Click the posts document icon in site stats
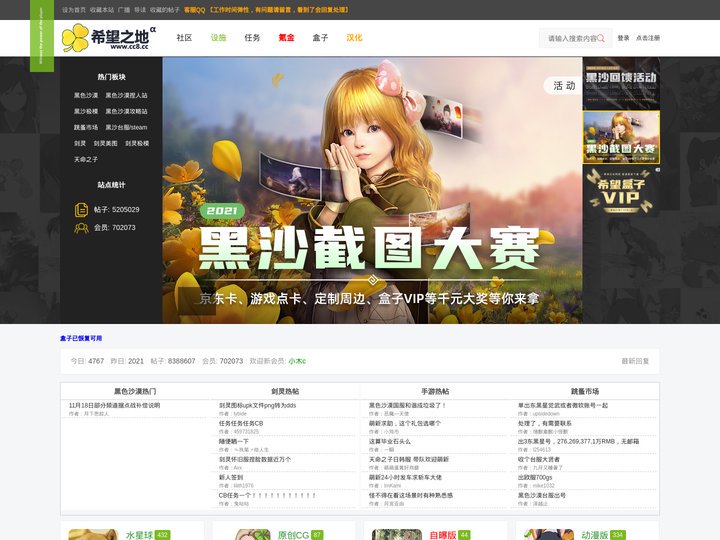Screen dimensions: 720x540 (81, 209)
